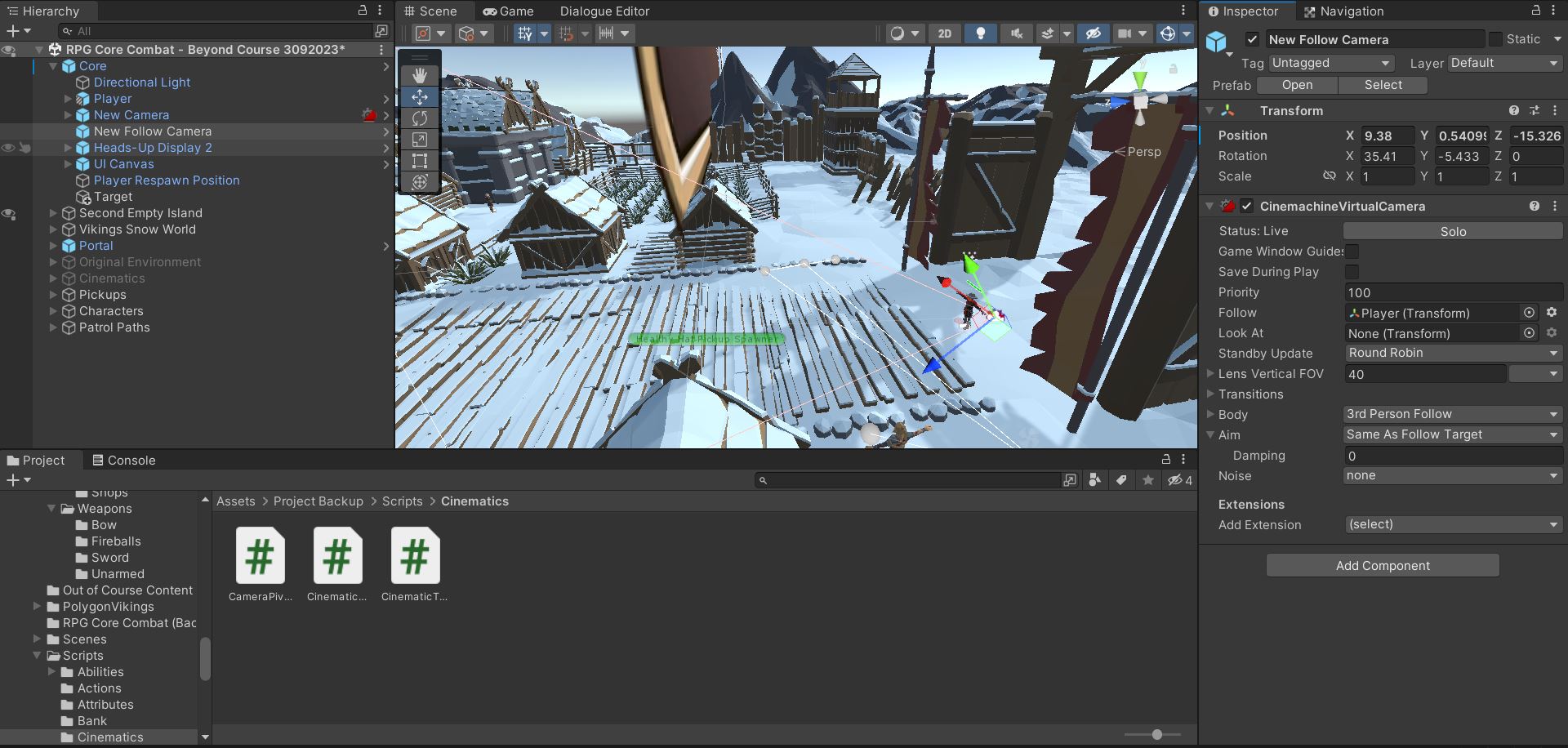The width and height of the screenshot is (1568, 748).
Task: Select the Move tool in the Scene toolbar
Action: pos(420,96)
